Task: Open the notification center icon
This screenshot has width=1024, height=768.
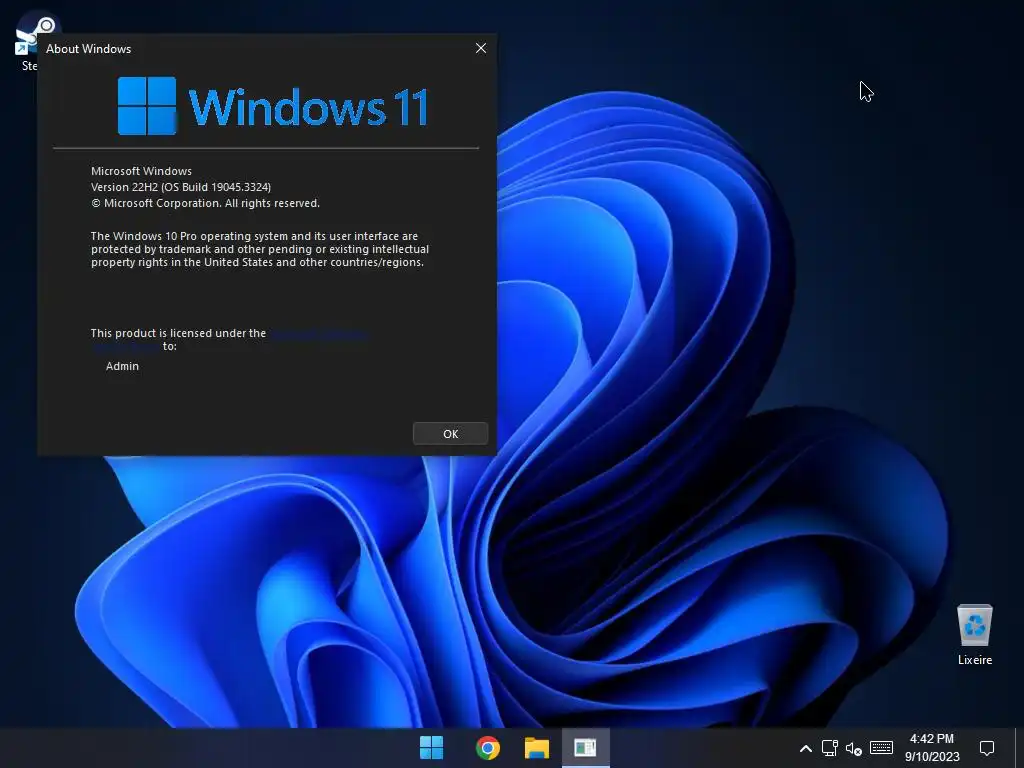Action: click(x=987, y=748)
